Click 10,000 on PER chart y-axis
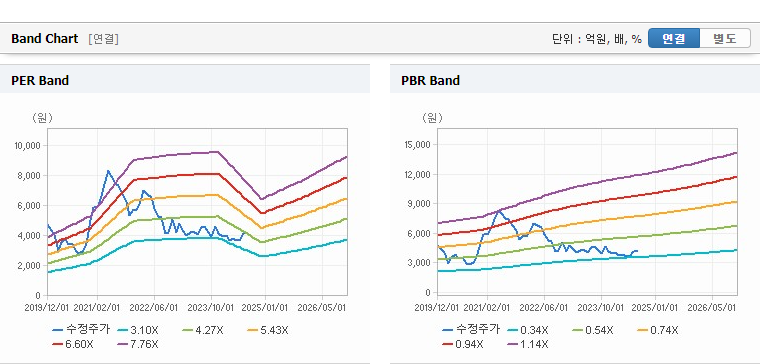This screenshot has height=364, width=760. pyautogui.click(x=28, y=145)
